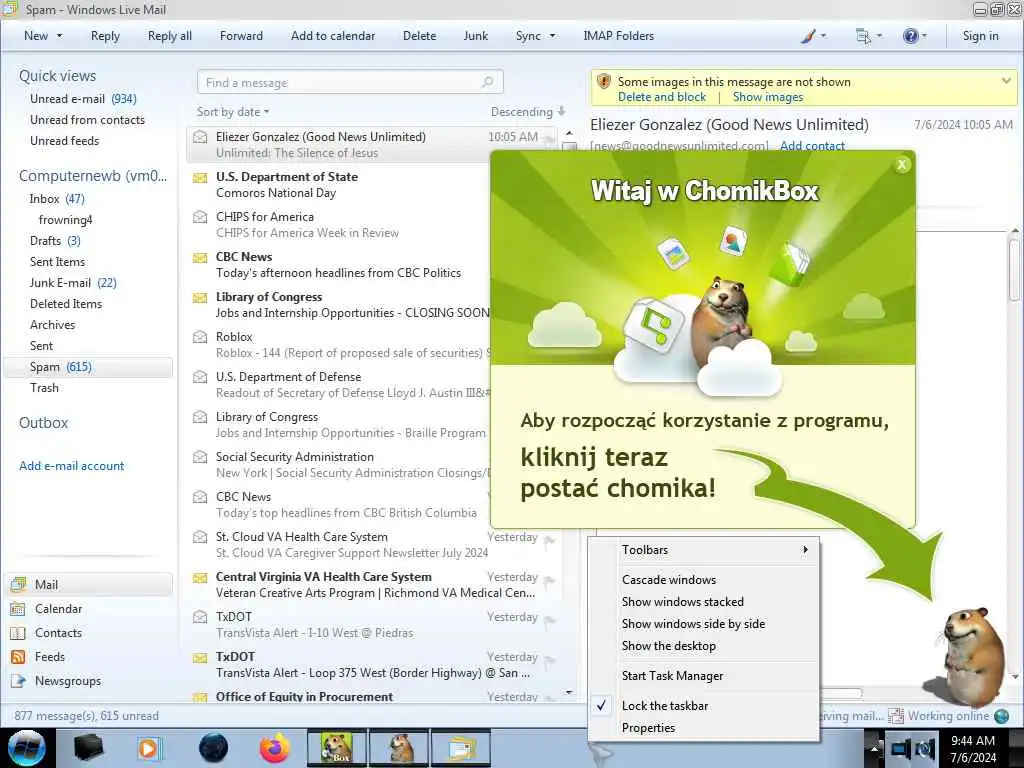Click the Feeds RSS icon
The width and height of the screenshot is (1024, 768).
pyautogui.click(x=18, y=657)
